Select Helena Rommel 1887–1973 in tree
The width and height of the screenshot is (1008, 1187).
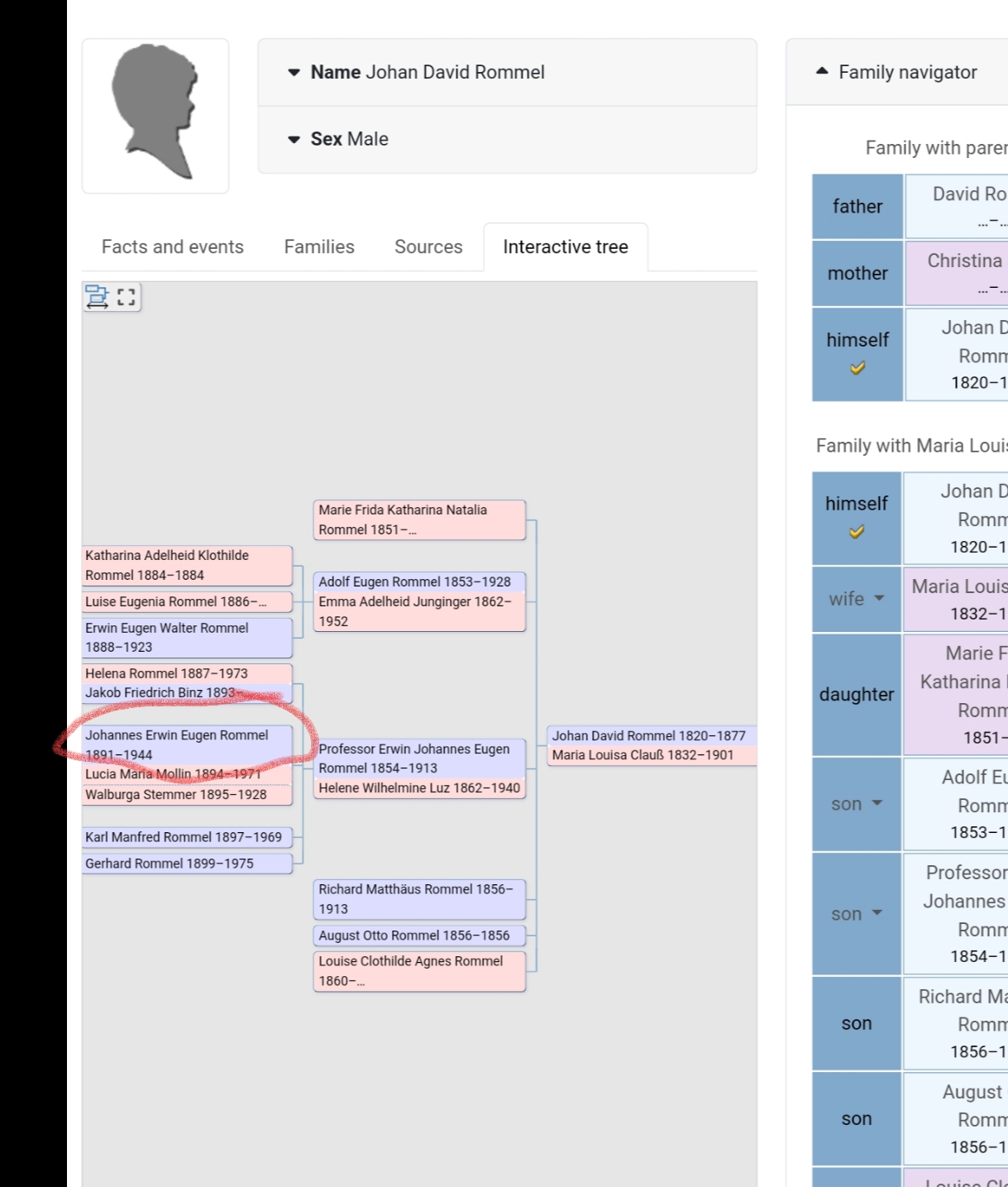tap(187, 673)
